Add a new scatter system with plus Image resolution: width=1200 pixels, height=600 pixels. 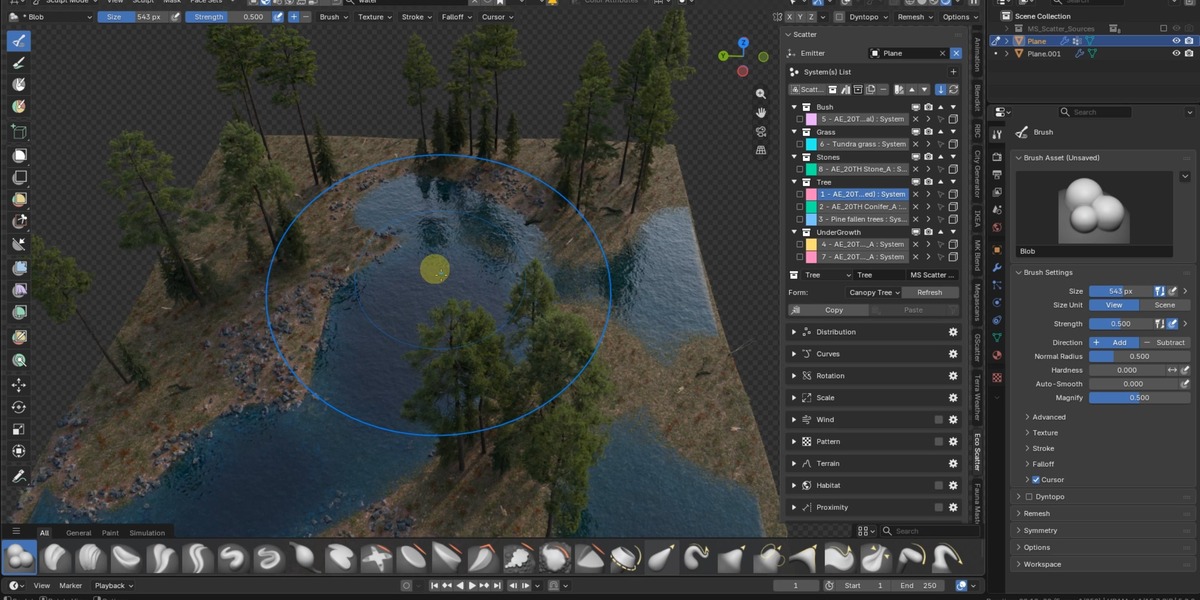953,72
